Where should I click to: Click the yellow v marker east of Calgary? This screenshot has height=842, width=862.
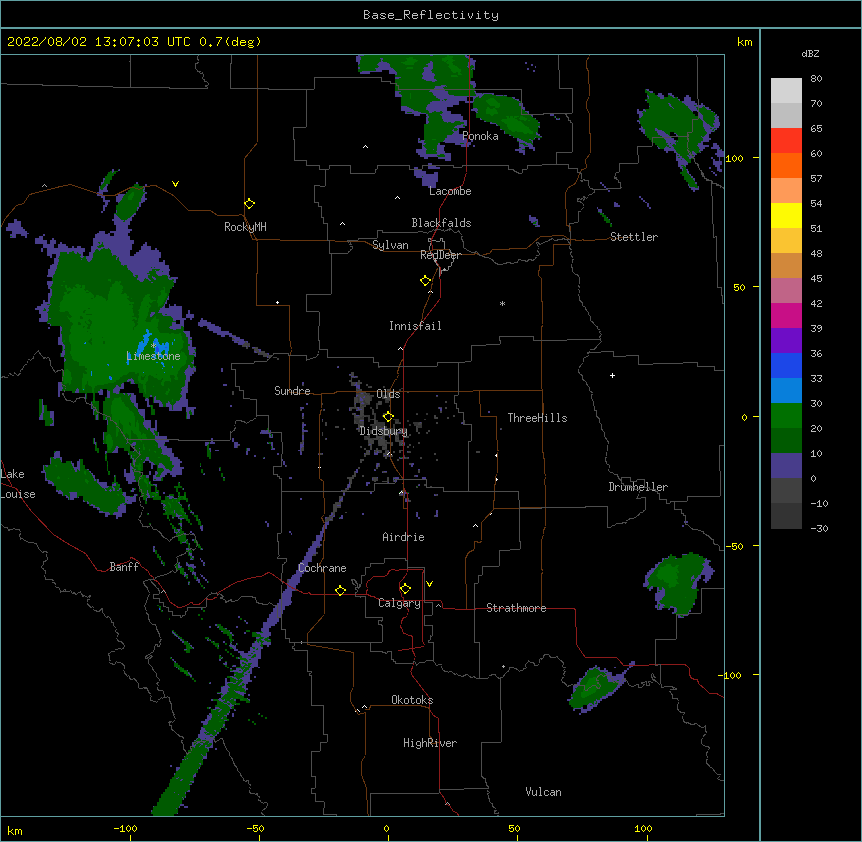(429, 584)
